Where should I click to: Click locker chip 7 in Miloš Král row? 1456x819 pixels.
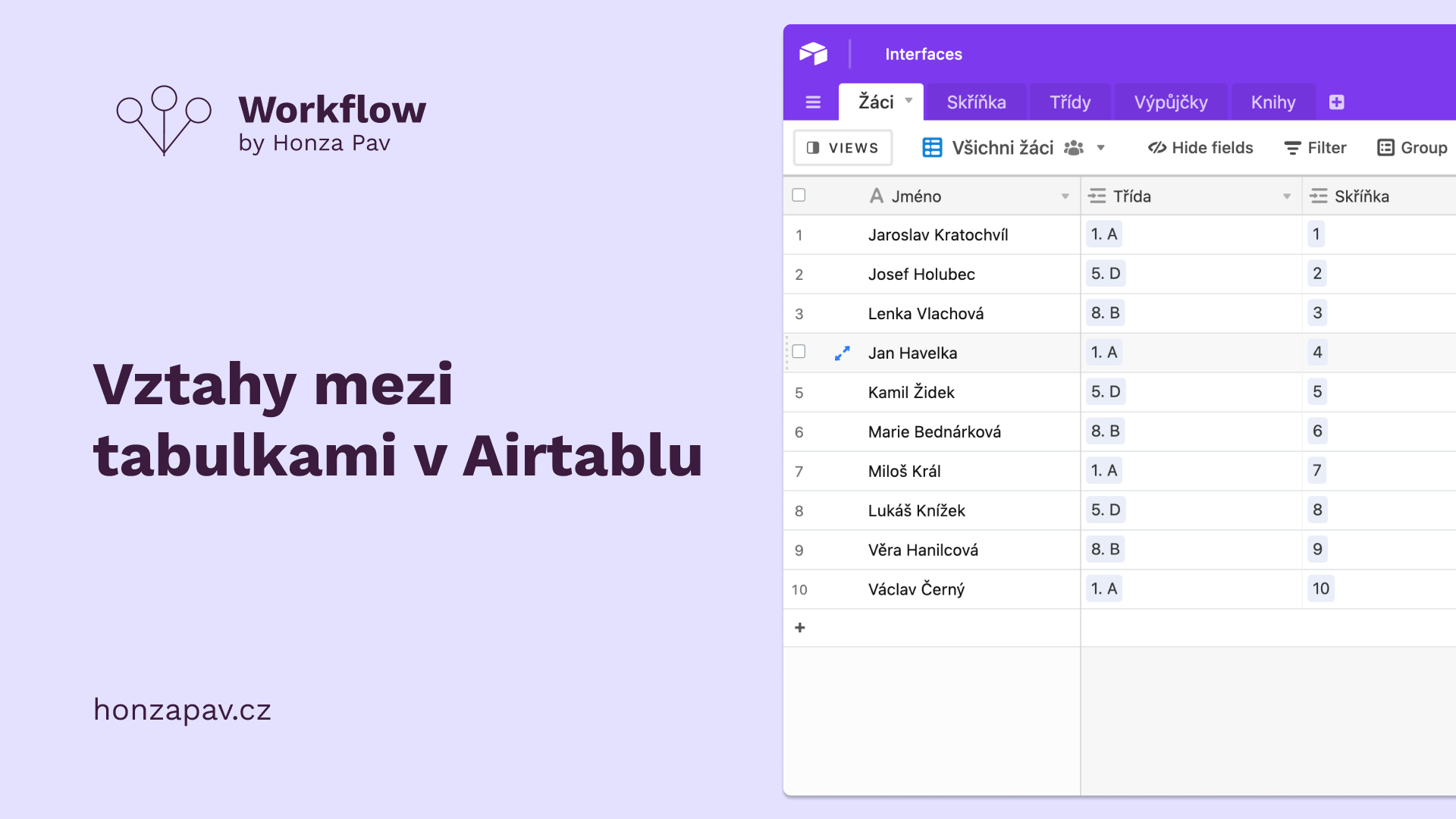pos(1317,471)
